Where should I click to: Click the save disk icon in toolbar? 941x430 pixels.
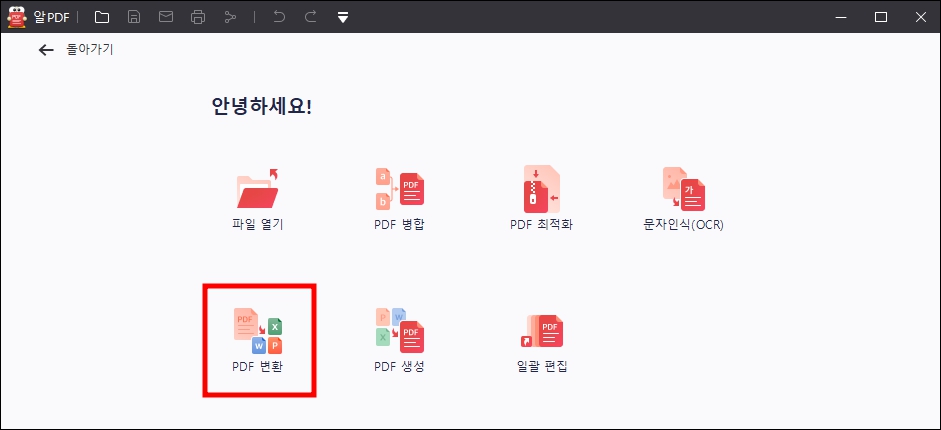[134, 17]
